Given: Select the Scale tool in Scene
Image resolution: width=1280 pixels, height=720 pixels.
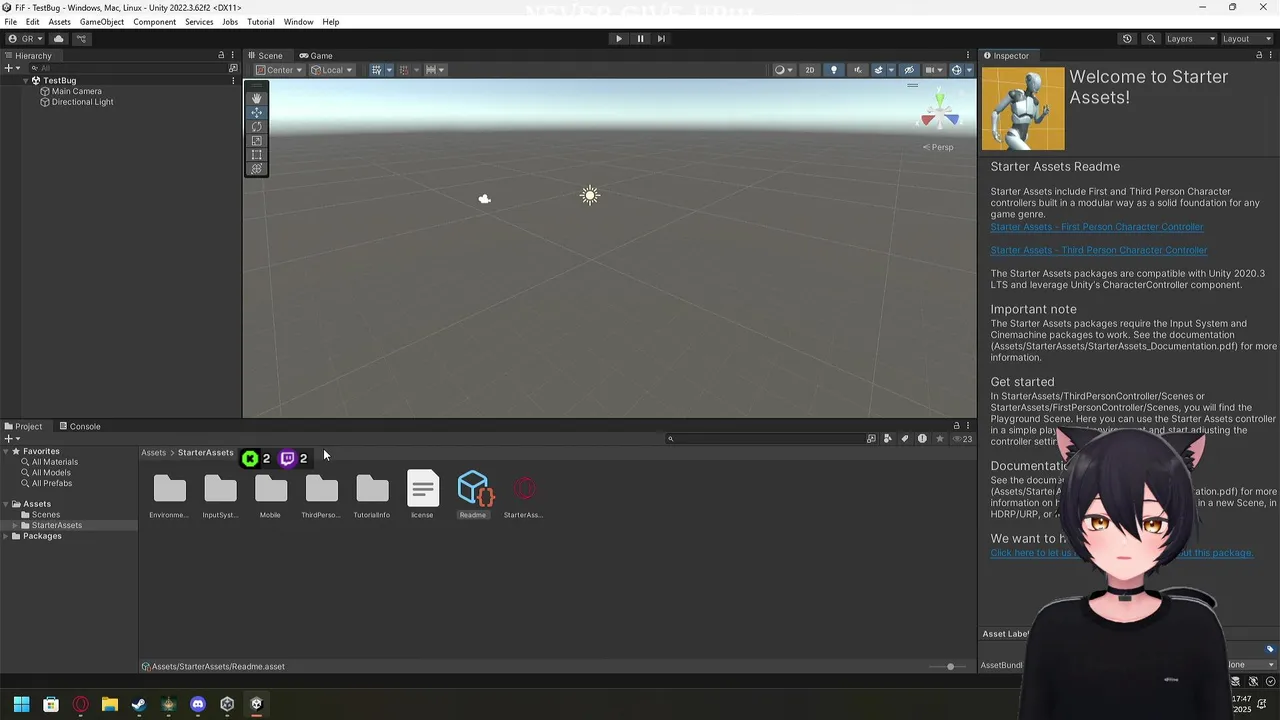Looking at the screenshot, I should (257, 141).
